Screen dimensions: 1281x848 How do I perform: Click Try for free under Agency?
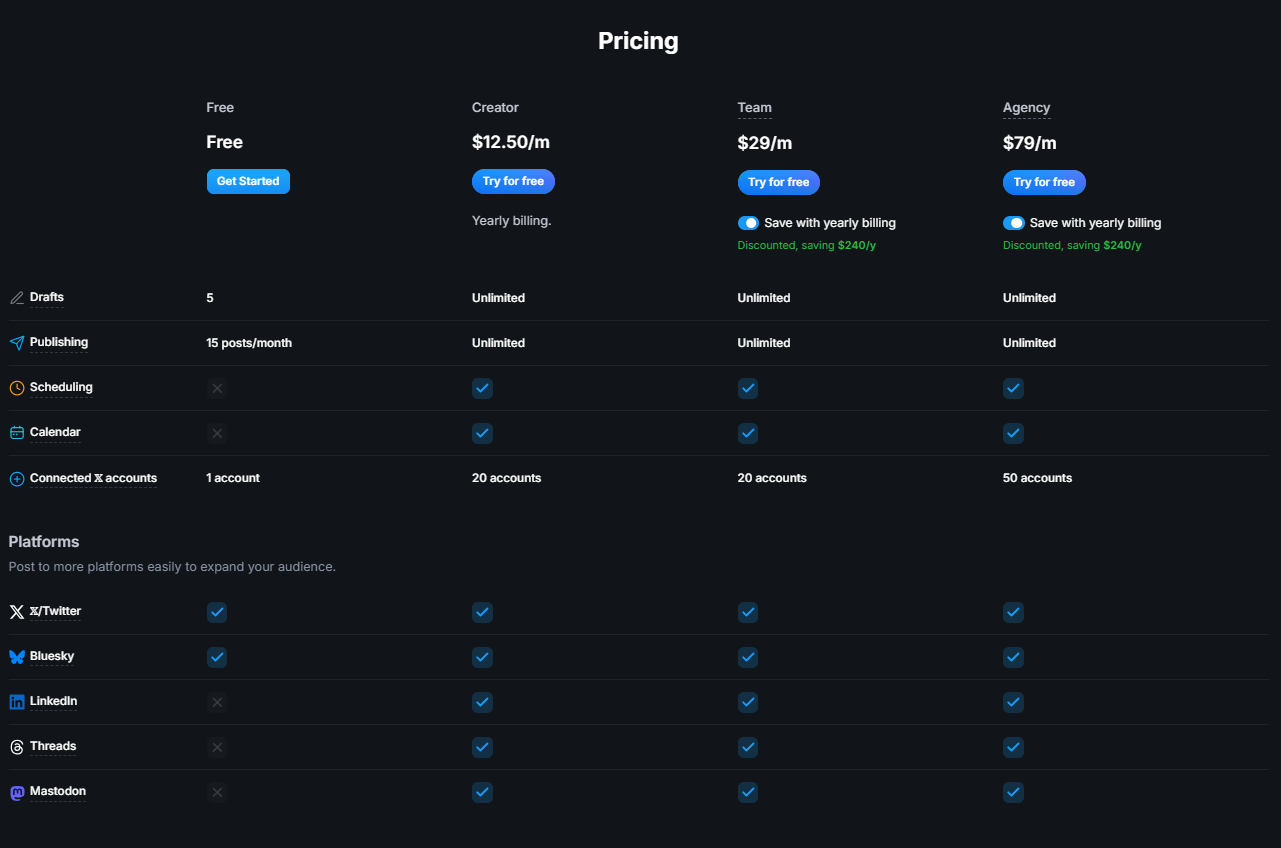pos(1044,182)
